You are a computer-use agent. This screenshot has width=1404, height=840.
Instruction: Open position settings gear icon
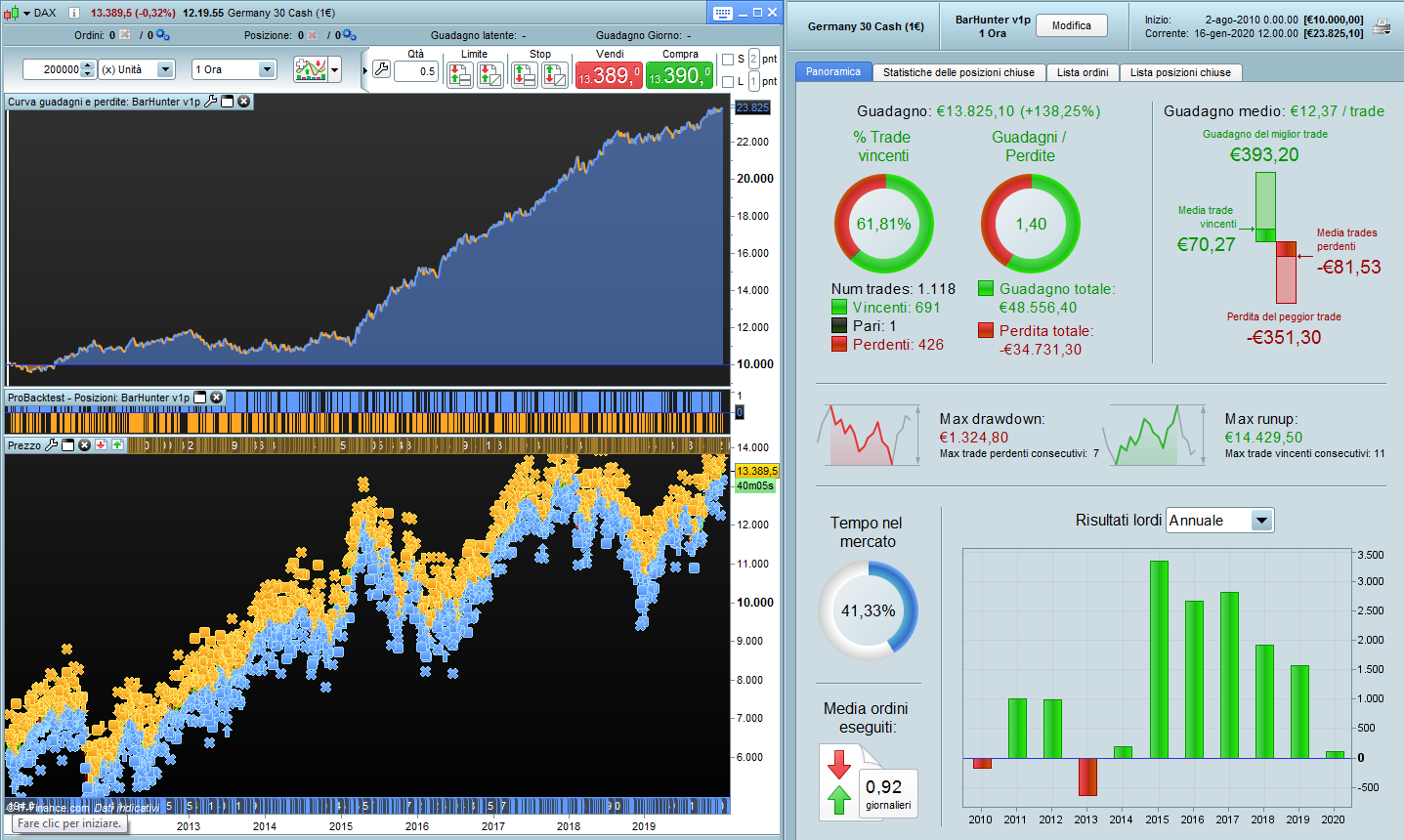tap(349, 35)
